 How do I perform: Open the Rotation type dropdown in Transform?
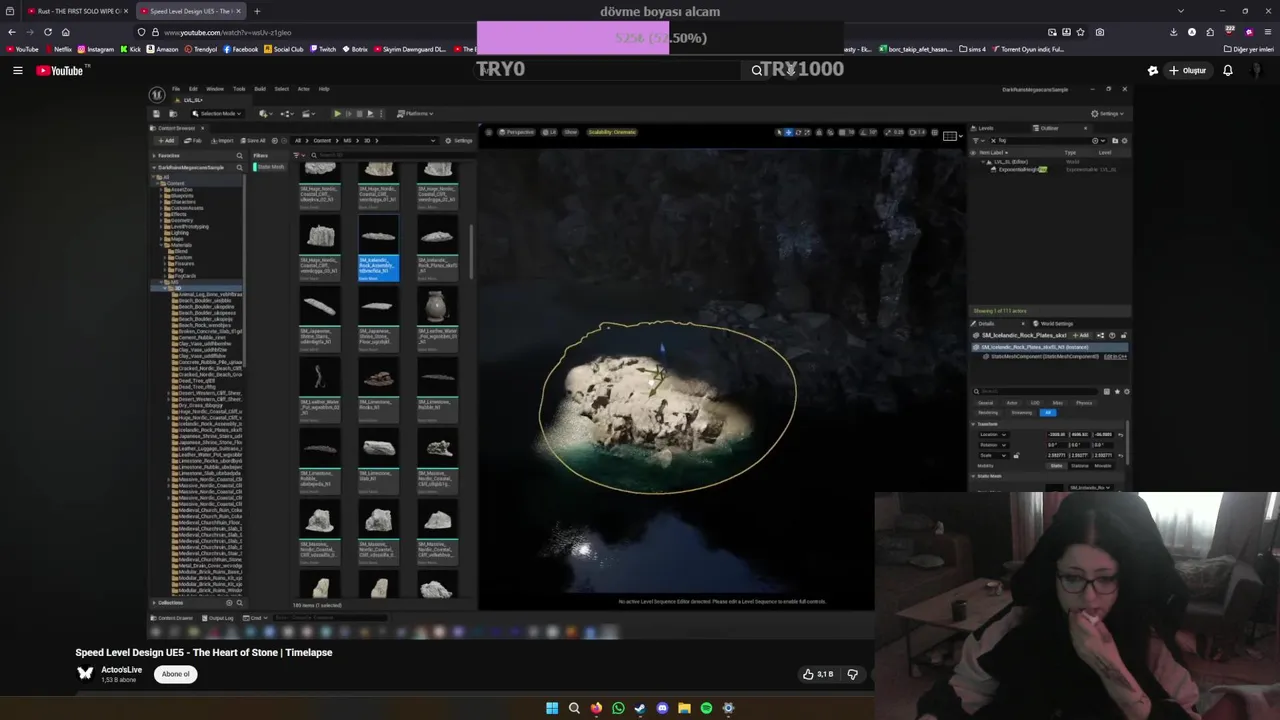tap(994, 445)
